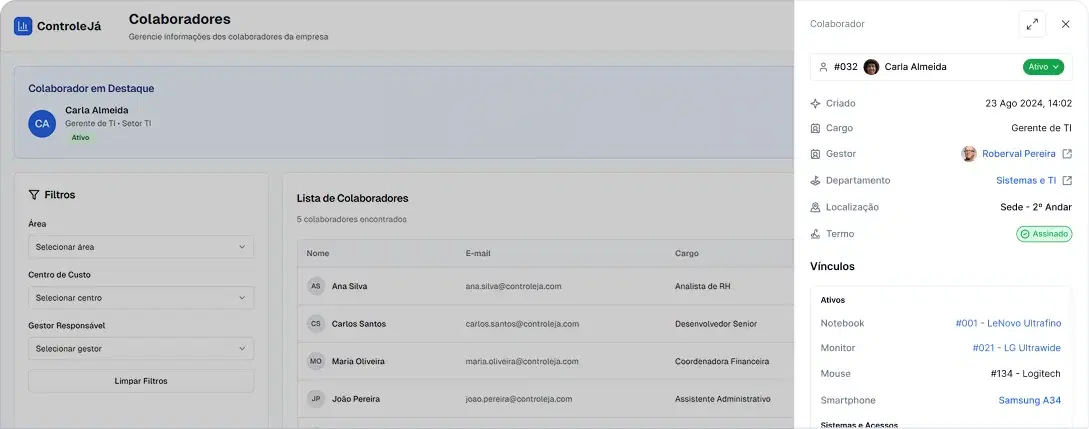Open the Selecionar gestor dropdown
The width and height of the screenshot is (1089, 429).
[x=141, y=349]
